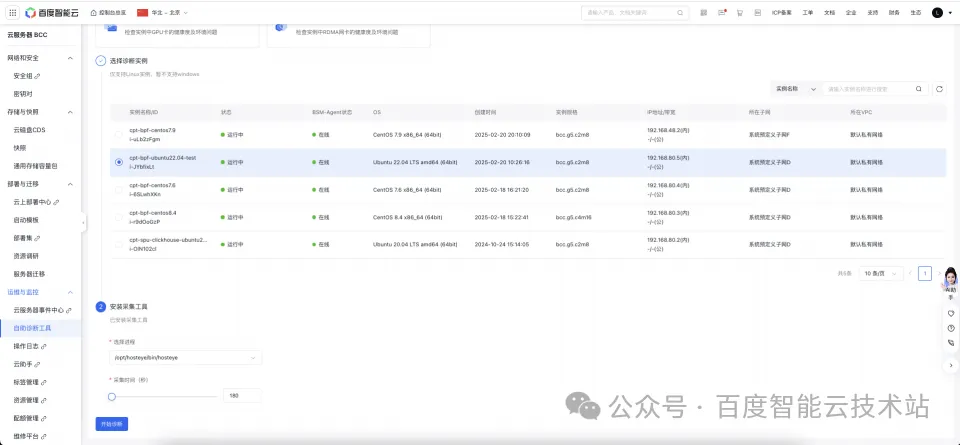The image size is (960, 445).
Task: Collapse the 存储与快照 sidebar group
Action: coord(70,112)
